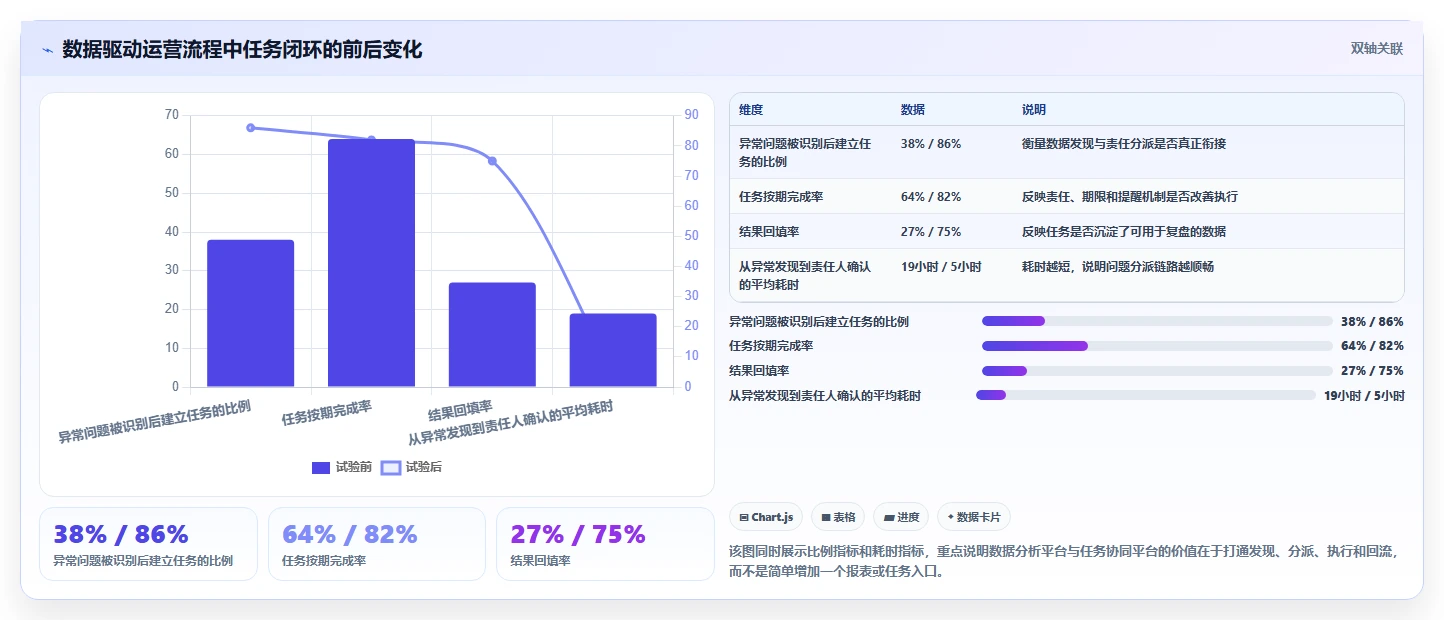Click the 从异常发现到责任人确认的平均耗时 bar in chart

pyautogui.click(x=613, y=350)
